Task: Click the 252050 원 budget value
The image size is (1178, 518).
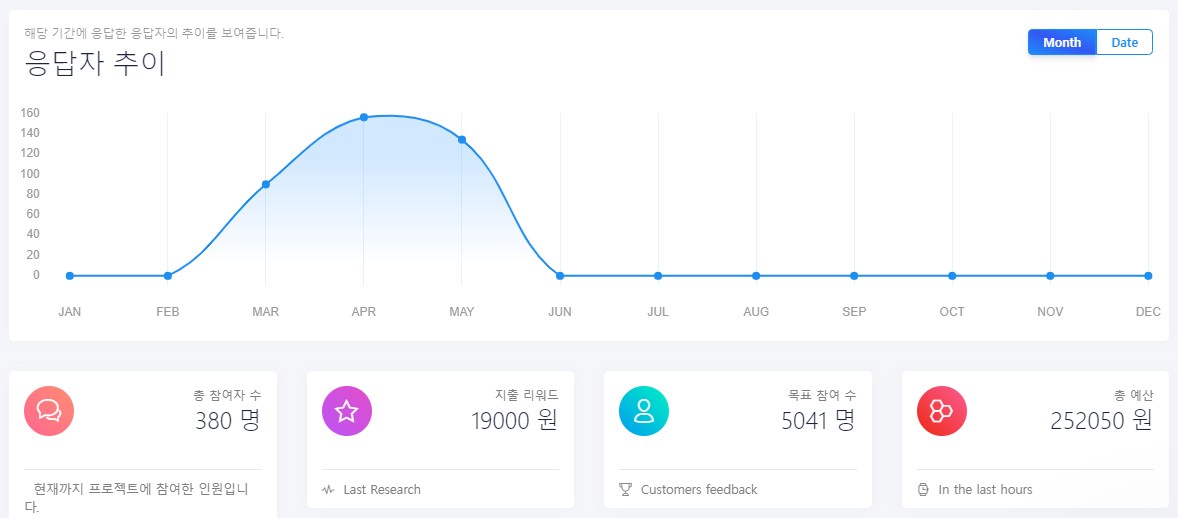Action: click(1101, 420)
